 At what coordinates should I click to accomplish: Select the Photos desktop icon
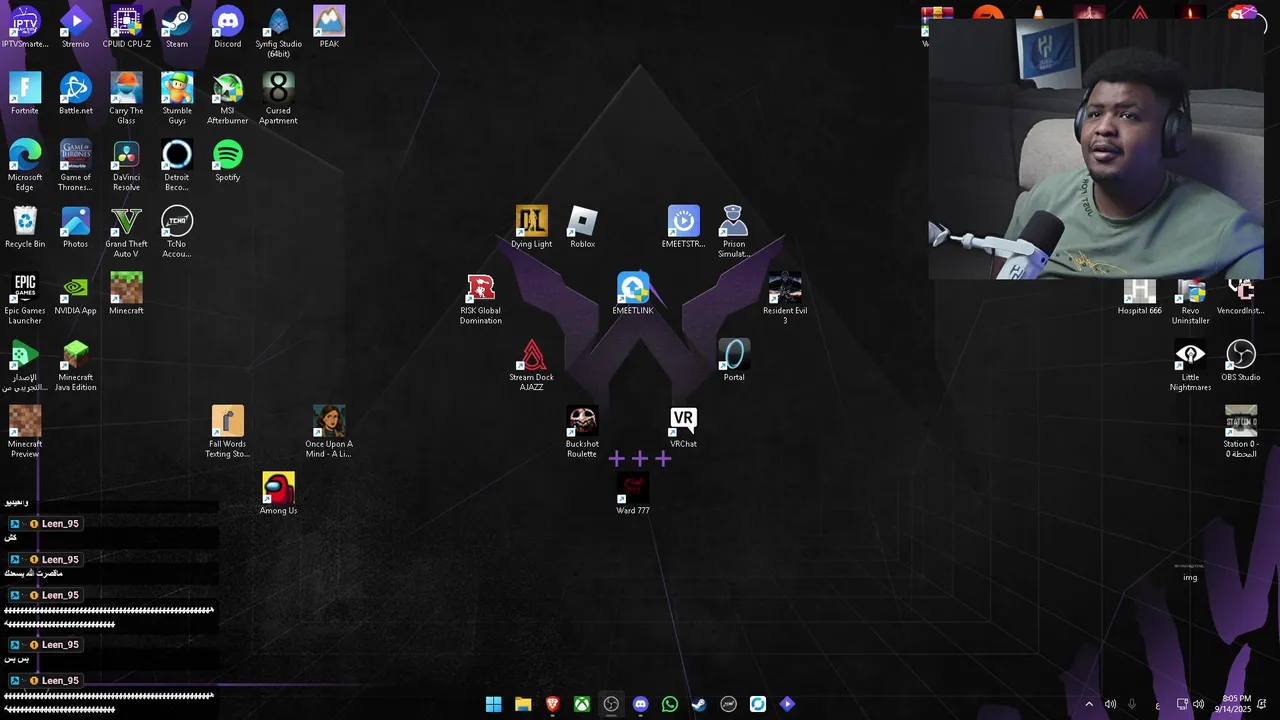click(x=75, y=227)
